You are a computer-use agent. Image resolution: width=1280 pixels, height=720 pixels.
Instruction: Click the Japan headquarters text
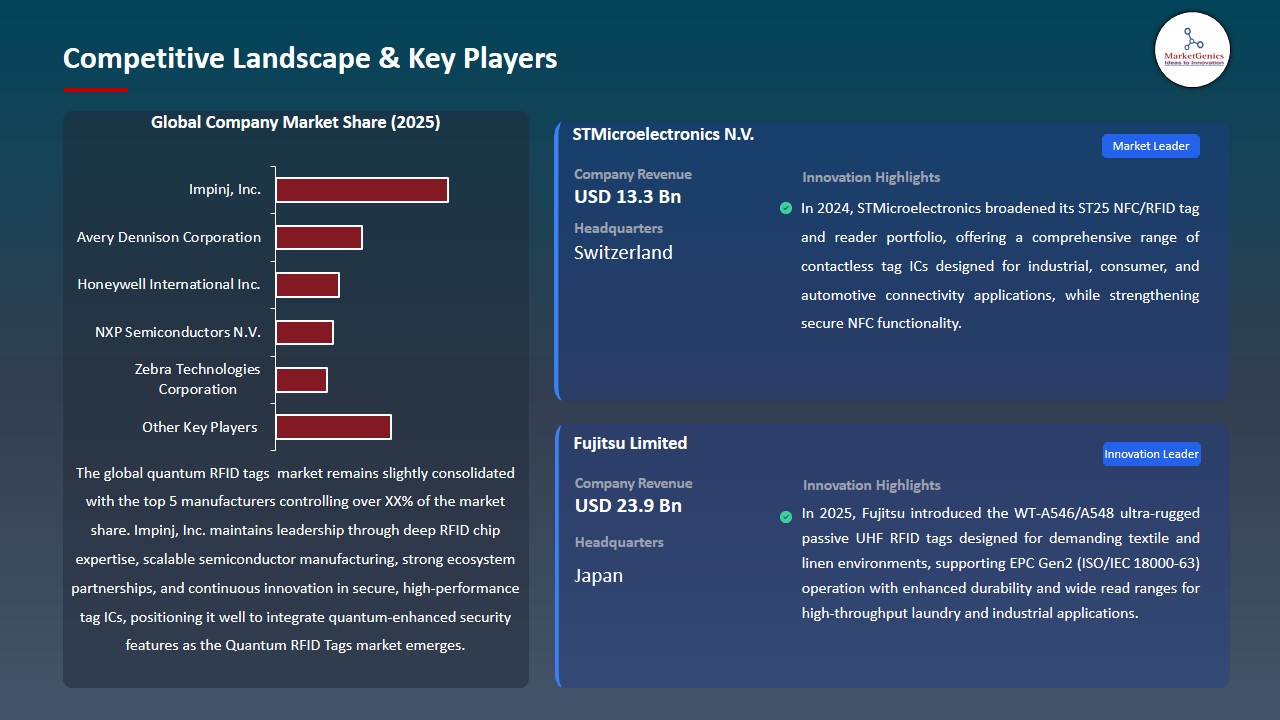598,576
